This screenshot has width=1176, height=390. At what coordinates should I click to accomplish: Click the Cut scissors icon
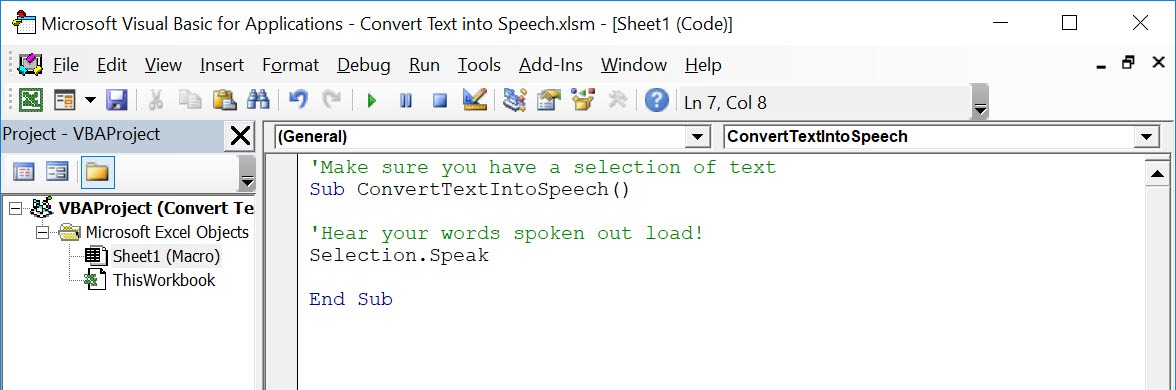(x=156, y=100)
